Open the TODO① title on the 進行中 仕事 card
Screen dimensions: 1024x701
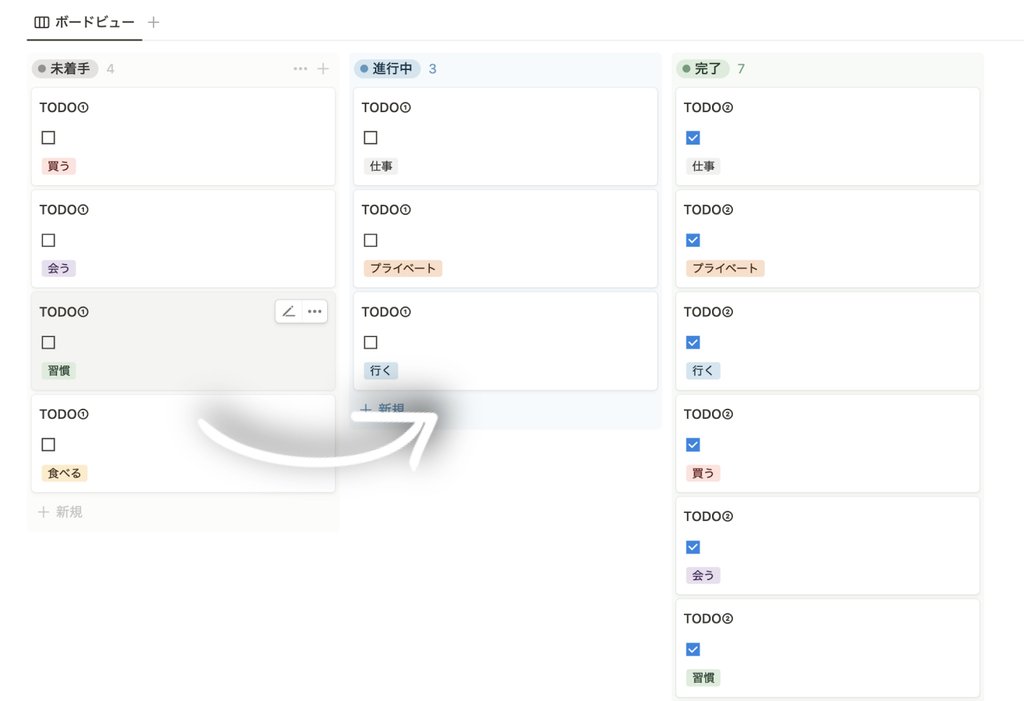coord(386,108)
